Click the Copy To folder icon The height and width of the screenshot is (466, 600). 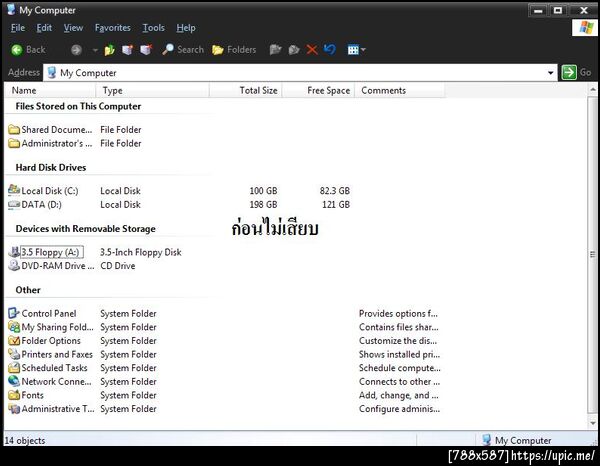click(293, 50)
